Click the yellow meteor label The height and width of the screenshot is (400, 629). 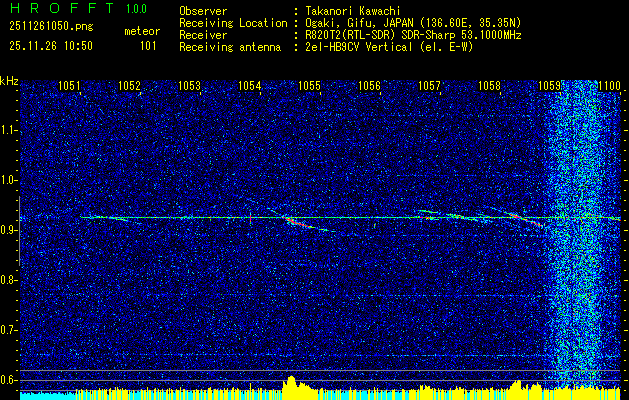(x=142, y=31)
